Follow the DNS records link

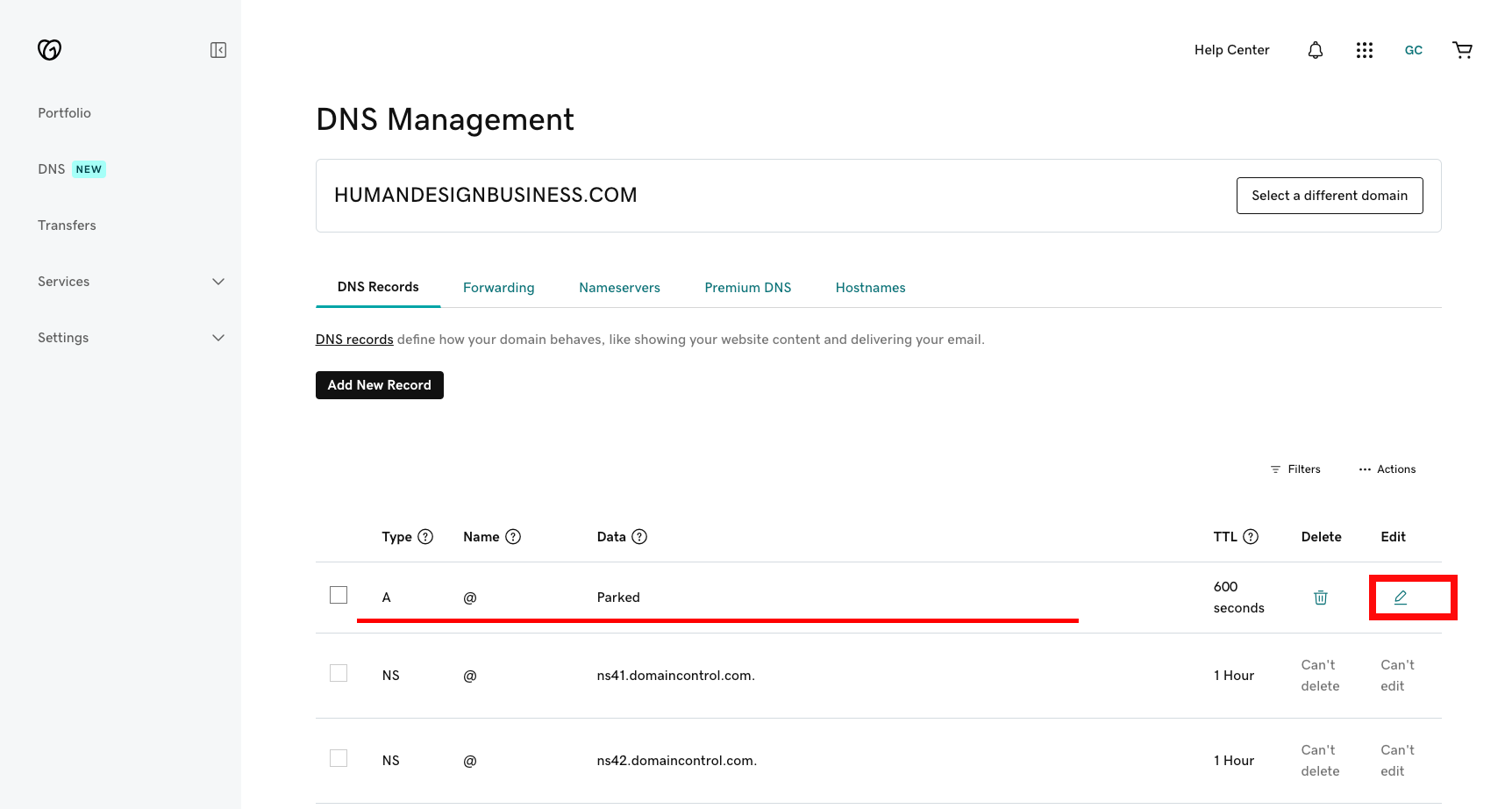pyautogui.click(x=354, y=340)
